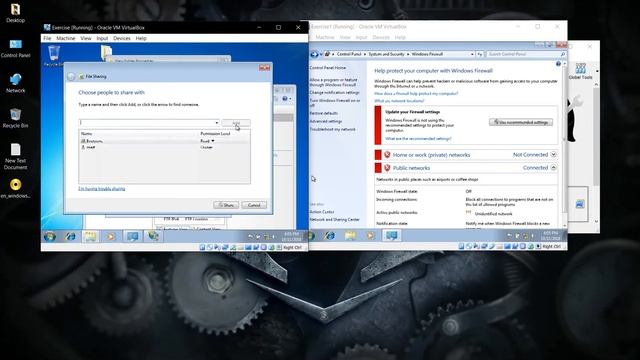Click the help icon in Firewall window
Image resolution: width=640 pixels, height=360 pixels.
point(558,64)
